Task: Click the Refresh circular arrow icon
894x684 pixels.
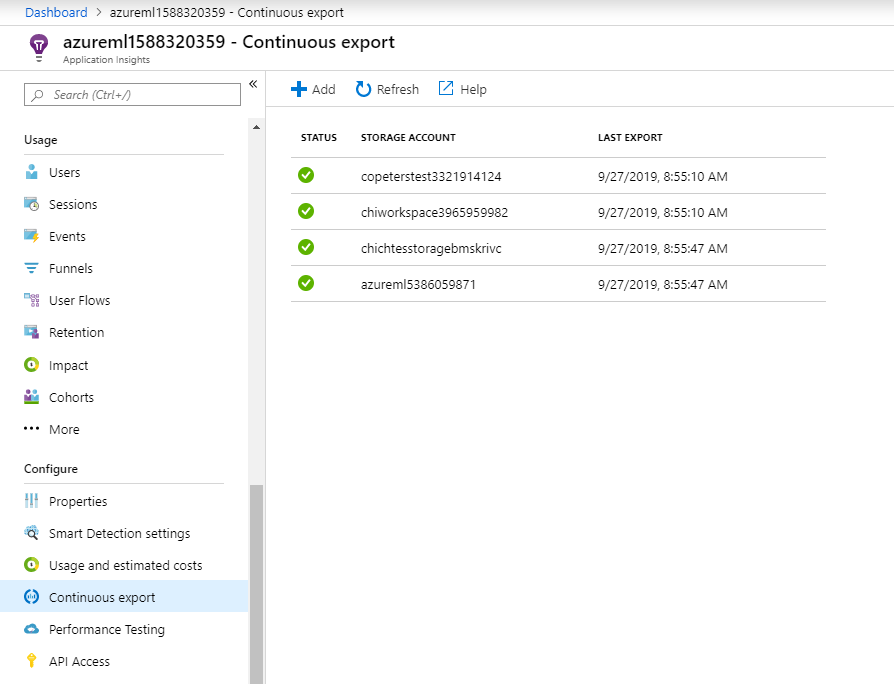Action: [x=363, y=89]
